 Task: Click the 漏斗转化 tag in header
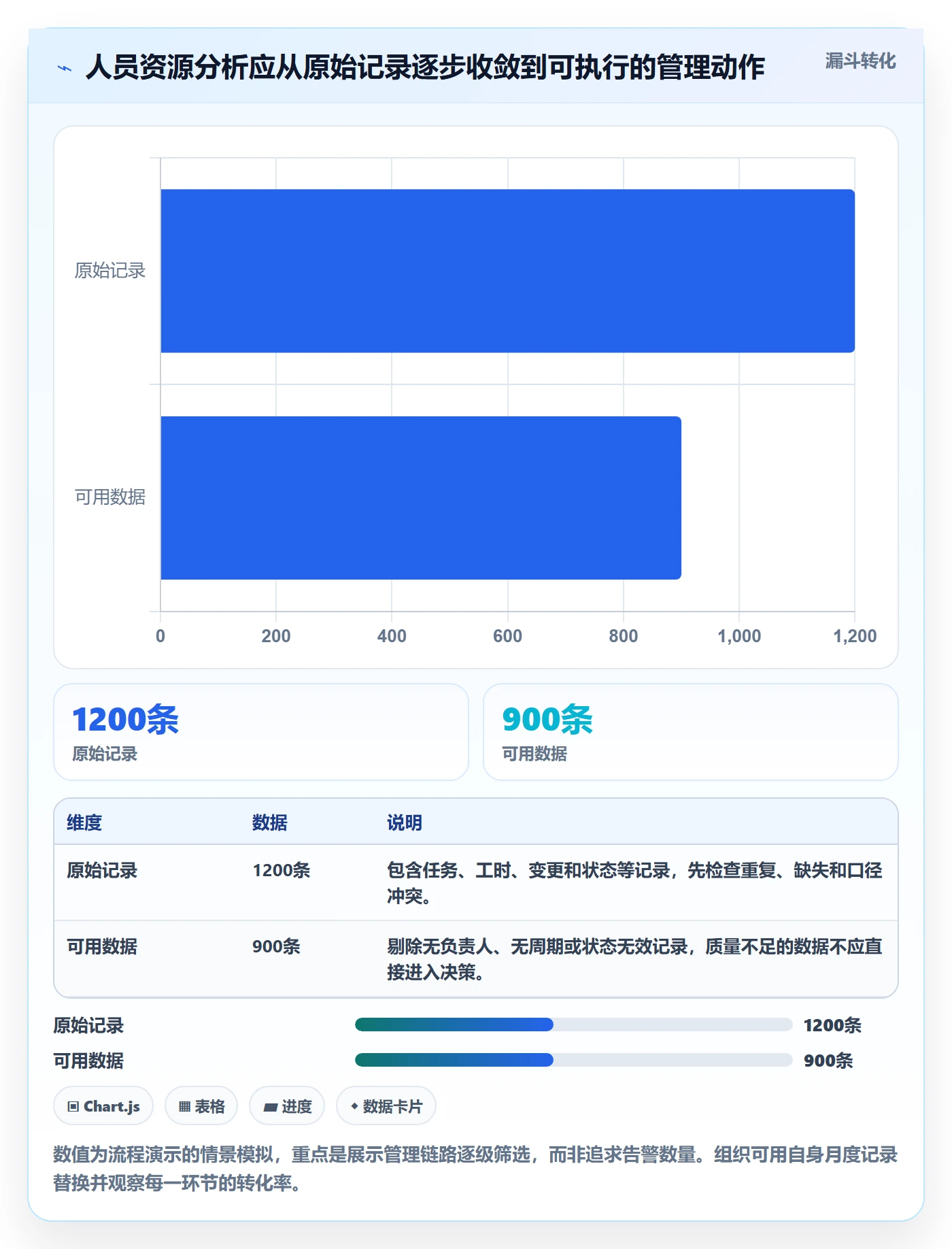(860, 61)
